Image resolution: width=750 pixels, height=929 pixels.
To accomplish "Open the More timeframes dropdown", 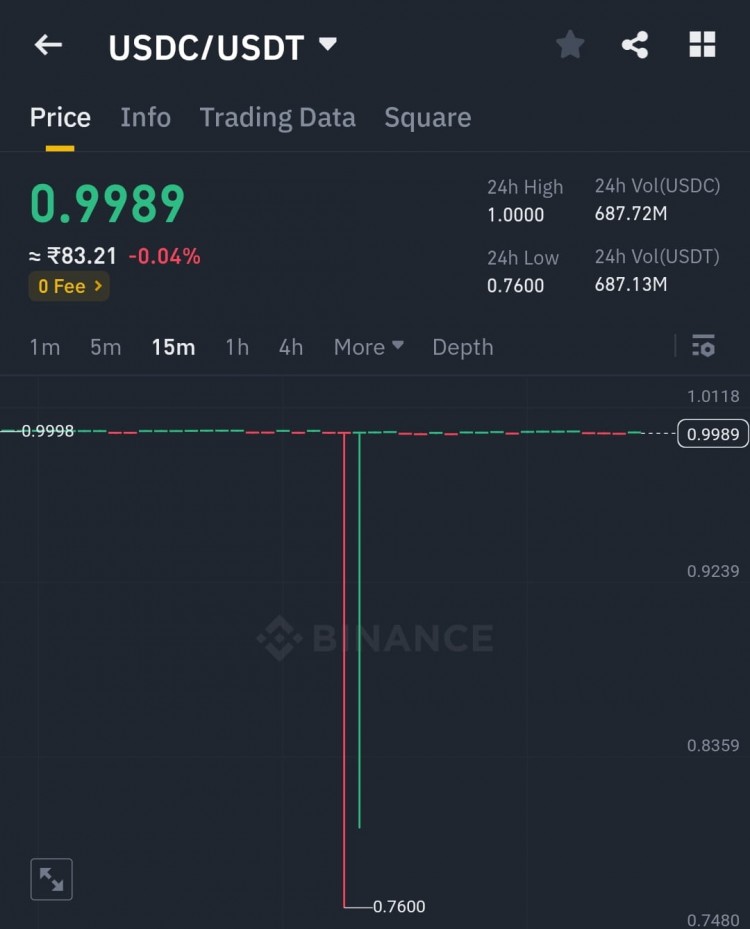I will [x=368, y=347].
